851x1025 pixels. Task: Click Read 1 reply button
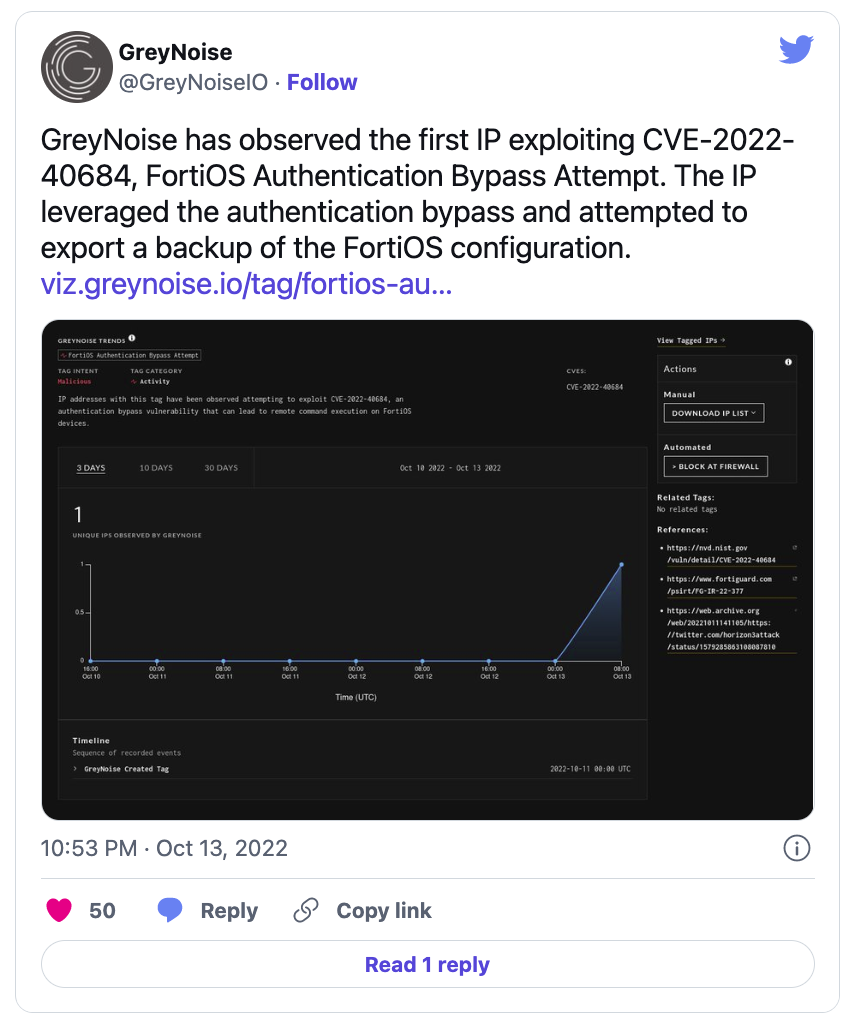click(427, 964)
